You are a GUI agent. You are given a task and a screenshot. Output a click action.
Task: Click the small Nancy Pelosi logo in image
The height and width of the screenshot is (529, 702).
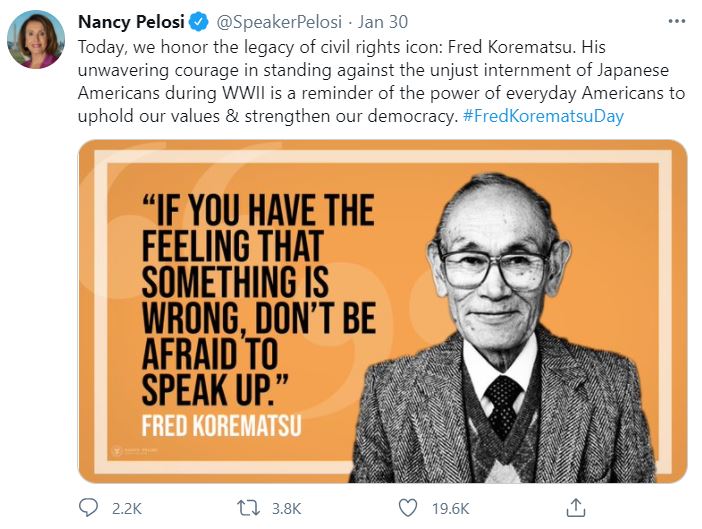135,451
